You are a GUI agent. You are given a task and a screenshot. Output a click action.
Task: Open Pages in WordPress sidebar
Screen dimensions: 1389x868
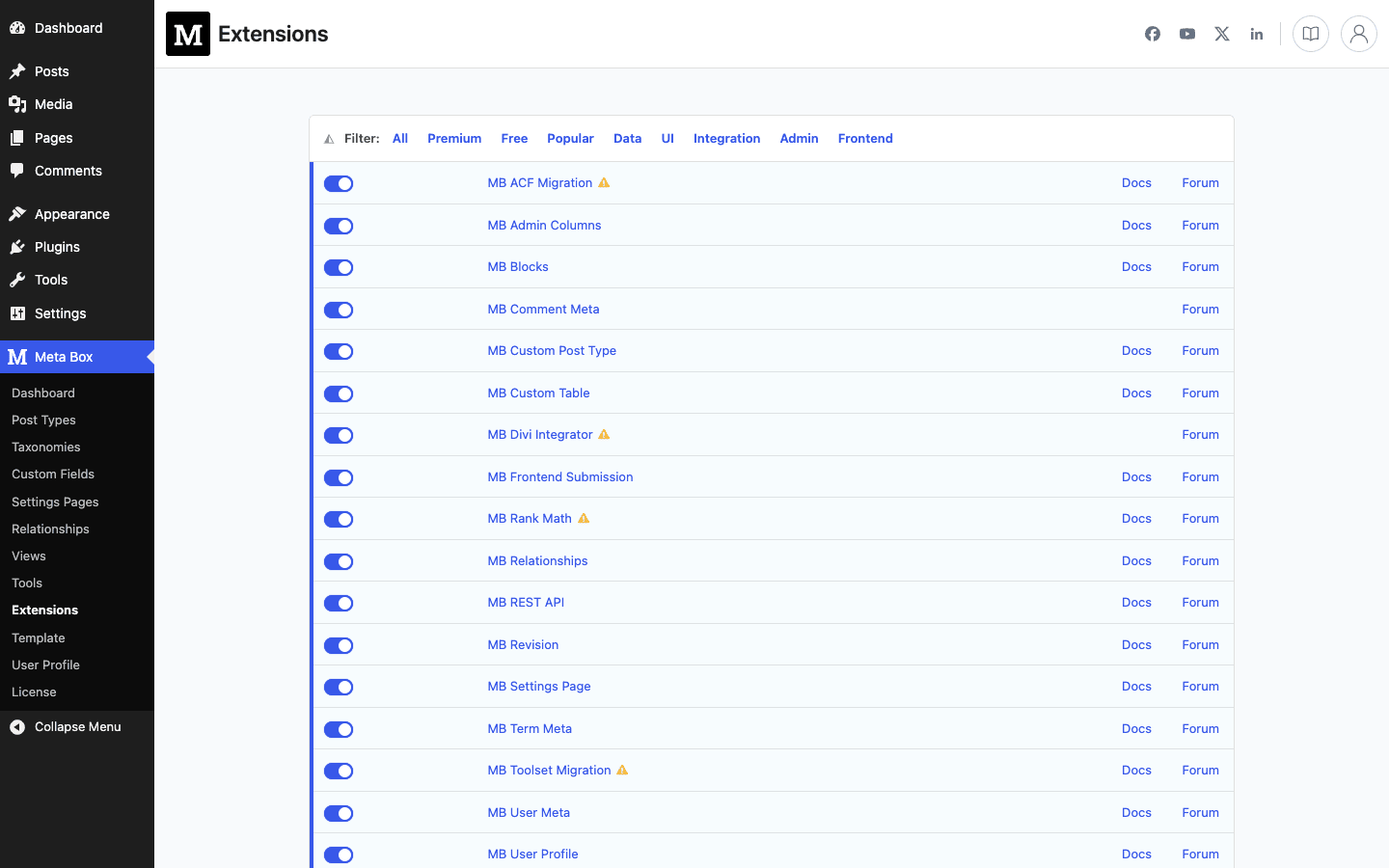coord(77,138)
